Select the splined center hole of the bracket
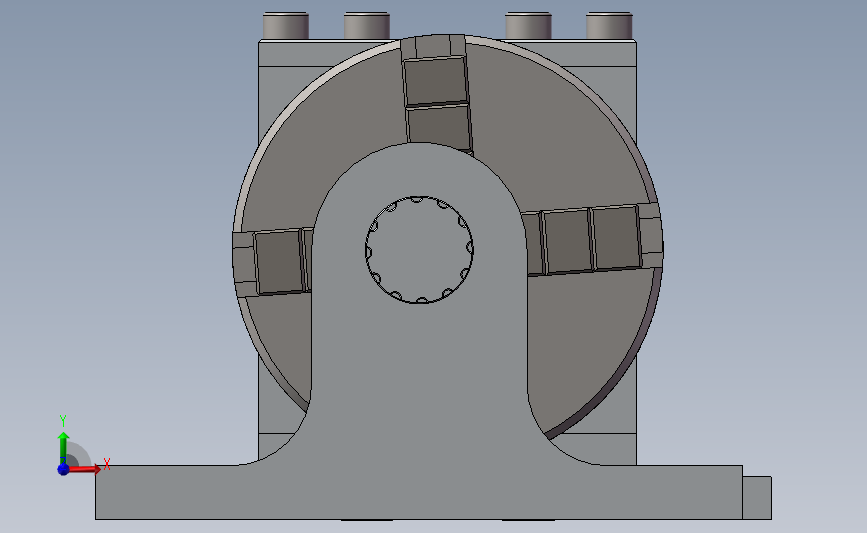Viewport: 867px width, 533px height. [x=419, y=249]
